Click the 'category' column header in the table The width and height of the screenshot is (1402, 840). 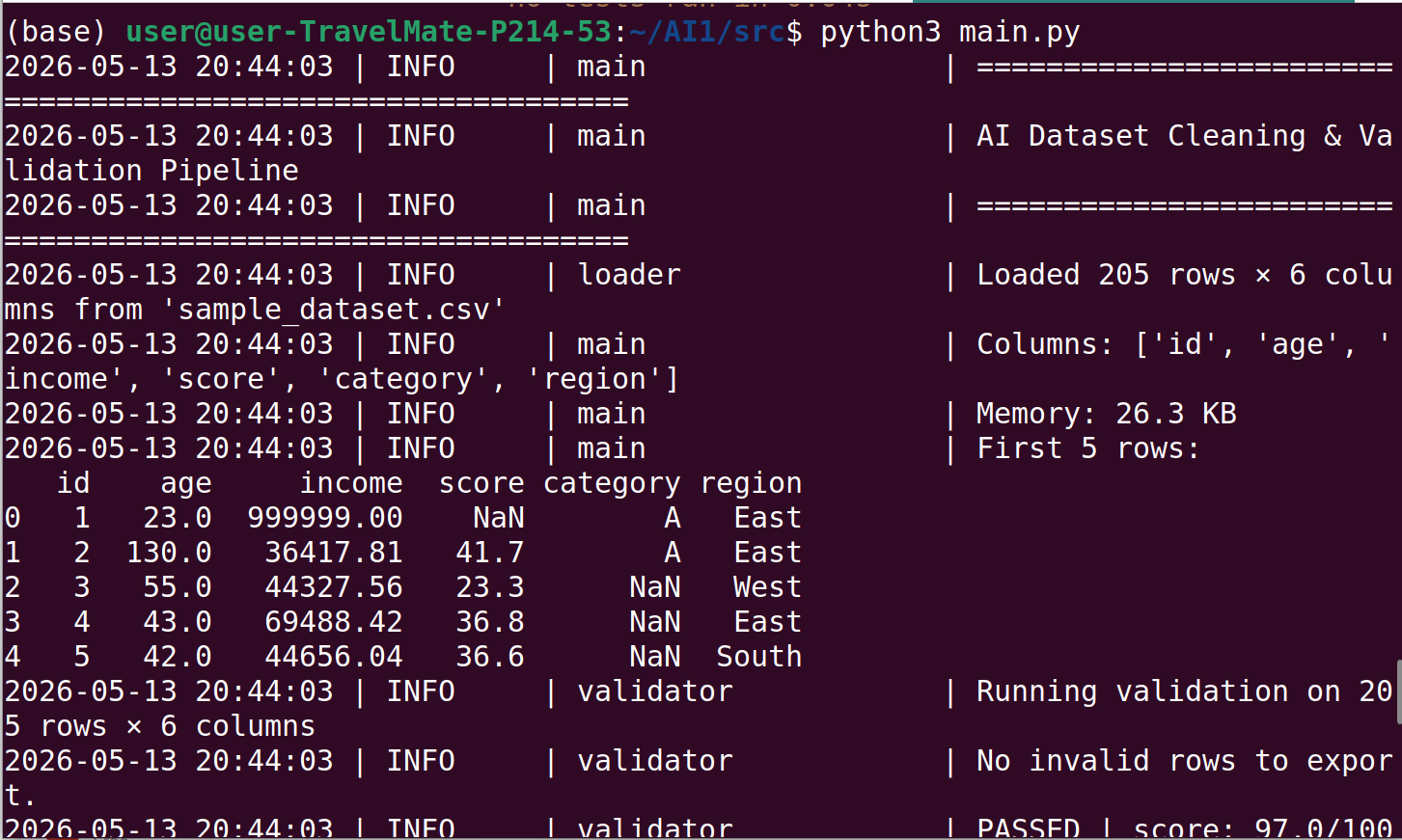click(x=612, y=483)
